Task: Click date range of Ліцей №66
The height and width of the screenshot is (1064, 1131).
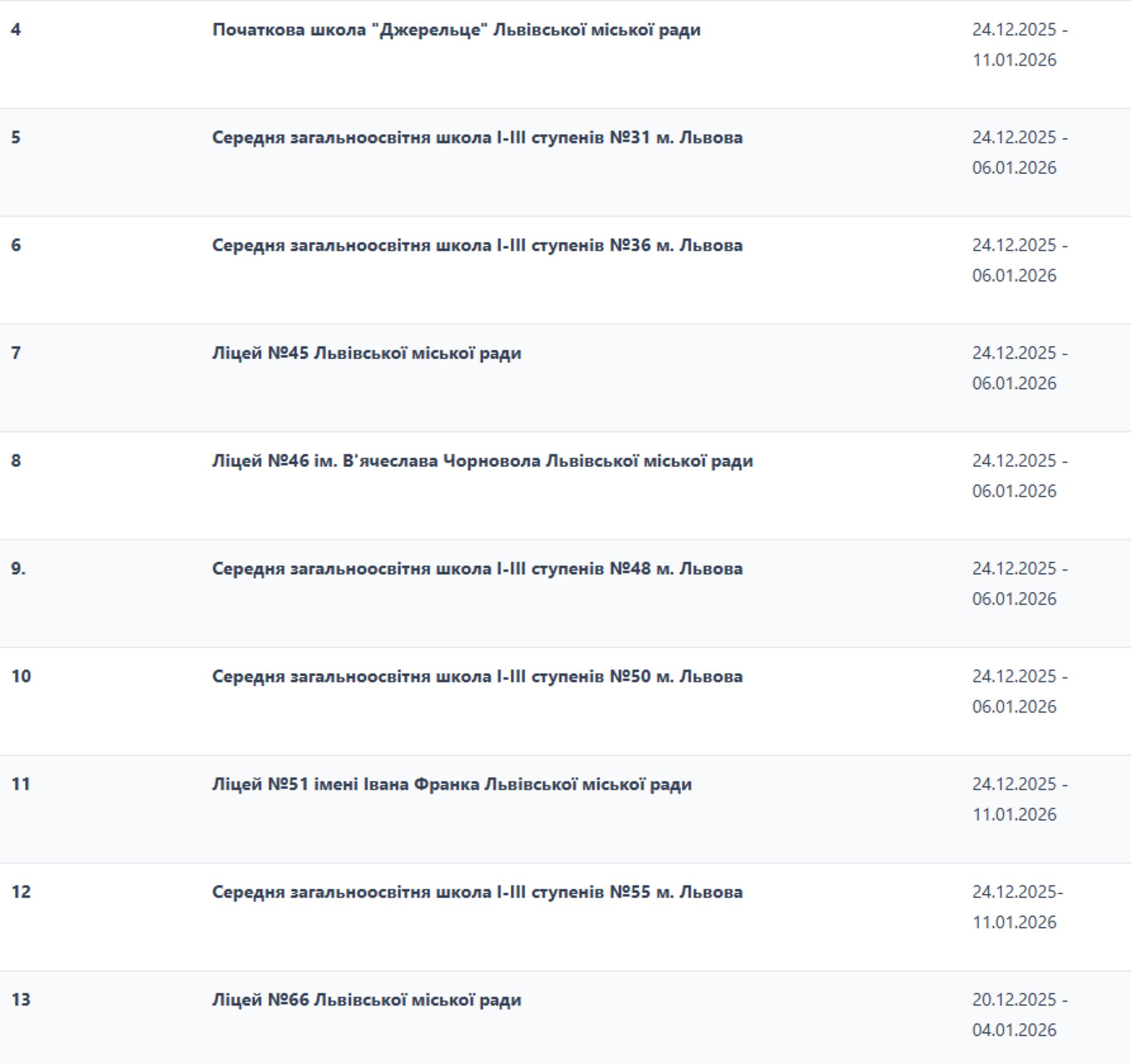Action: pos(1018,1015)
